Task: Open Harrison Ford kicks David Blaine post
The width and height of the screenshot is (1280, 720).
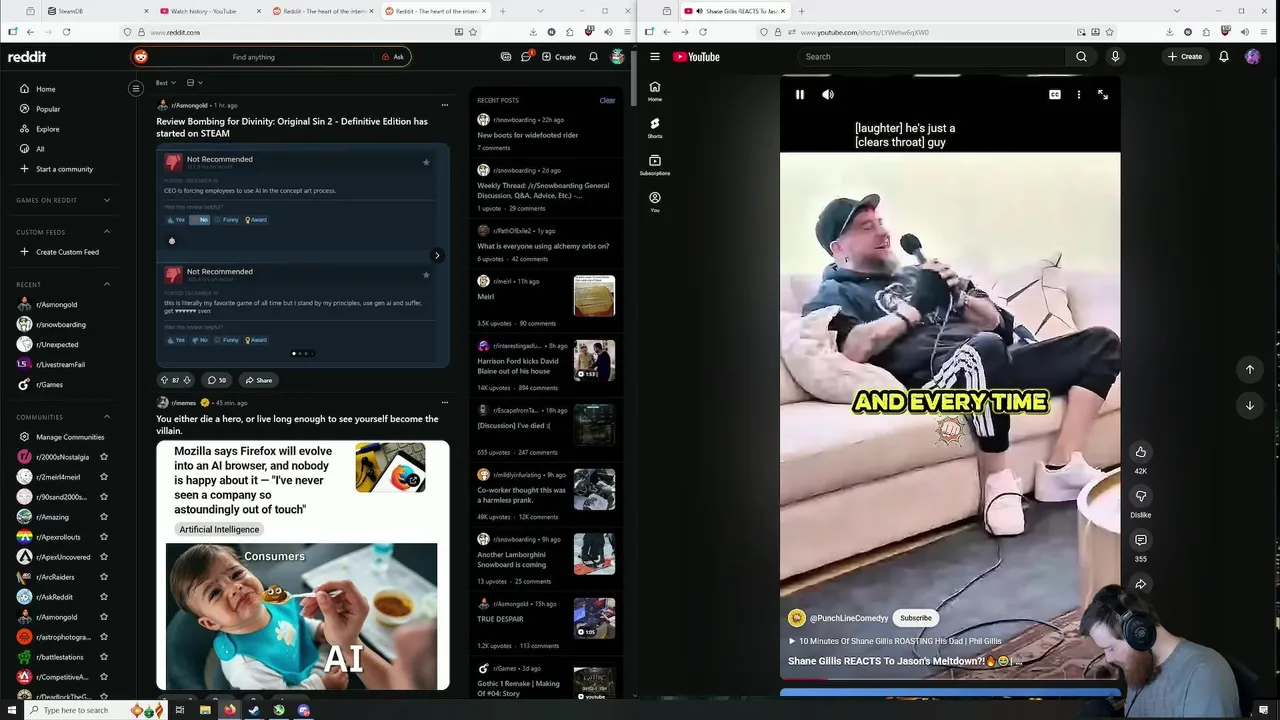Action: point(518,365)
